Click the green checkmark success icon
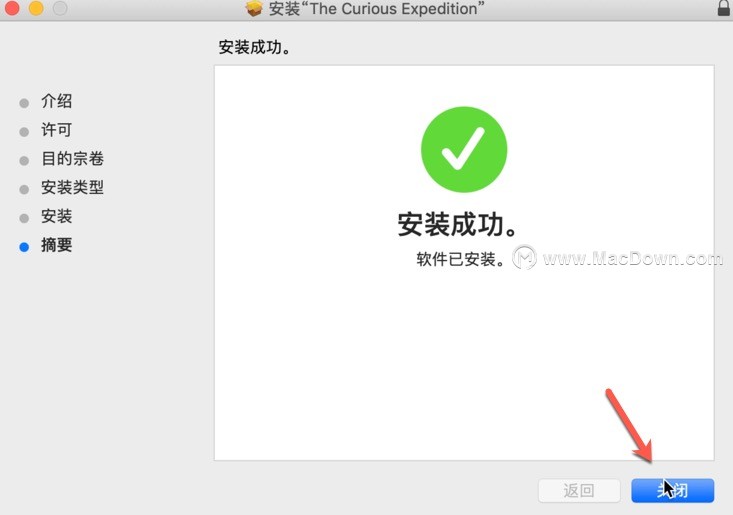The image size is (733, 515). pos(464,149)
